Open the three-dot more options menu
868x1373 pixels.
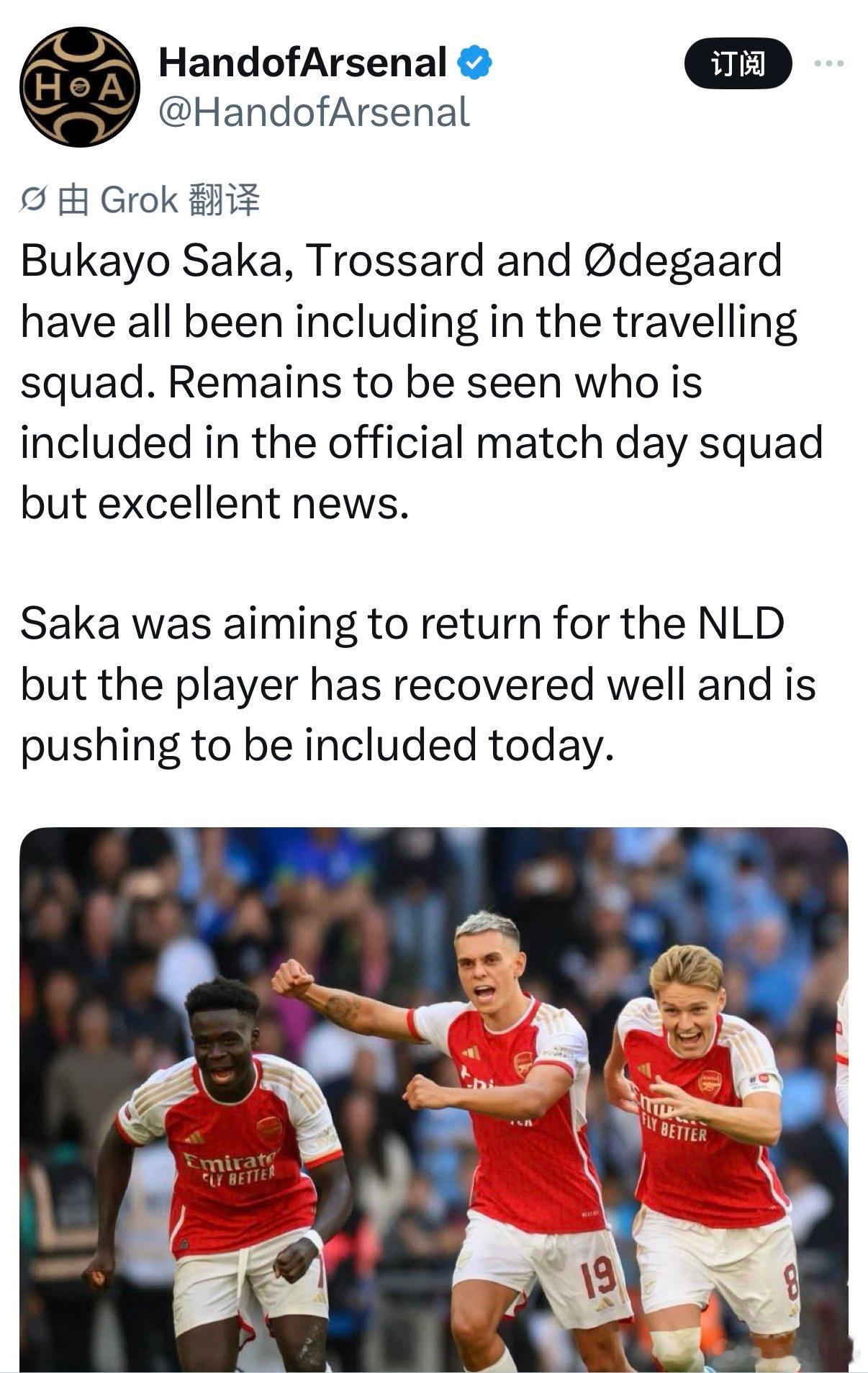(x=828, y=64)
